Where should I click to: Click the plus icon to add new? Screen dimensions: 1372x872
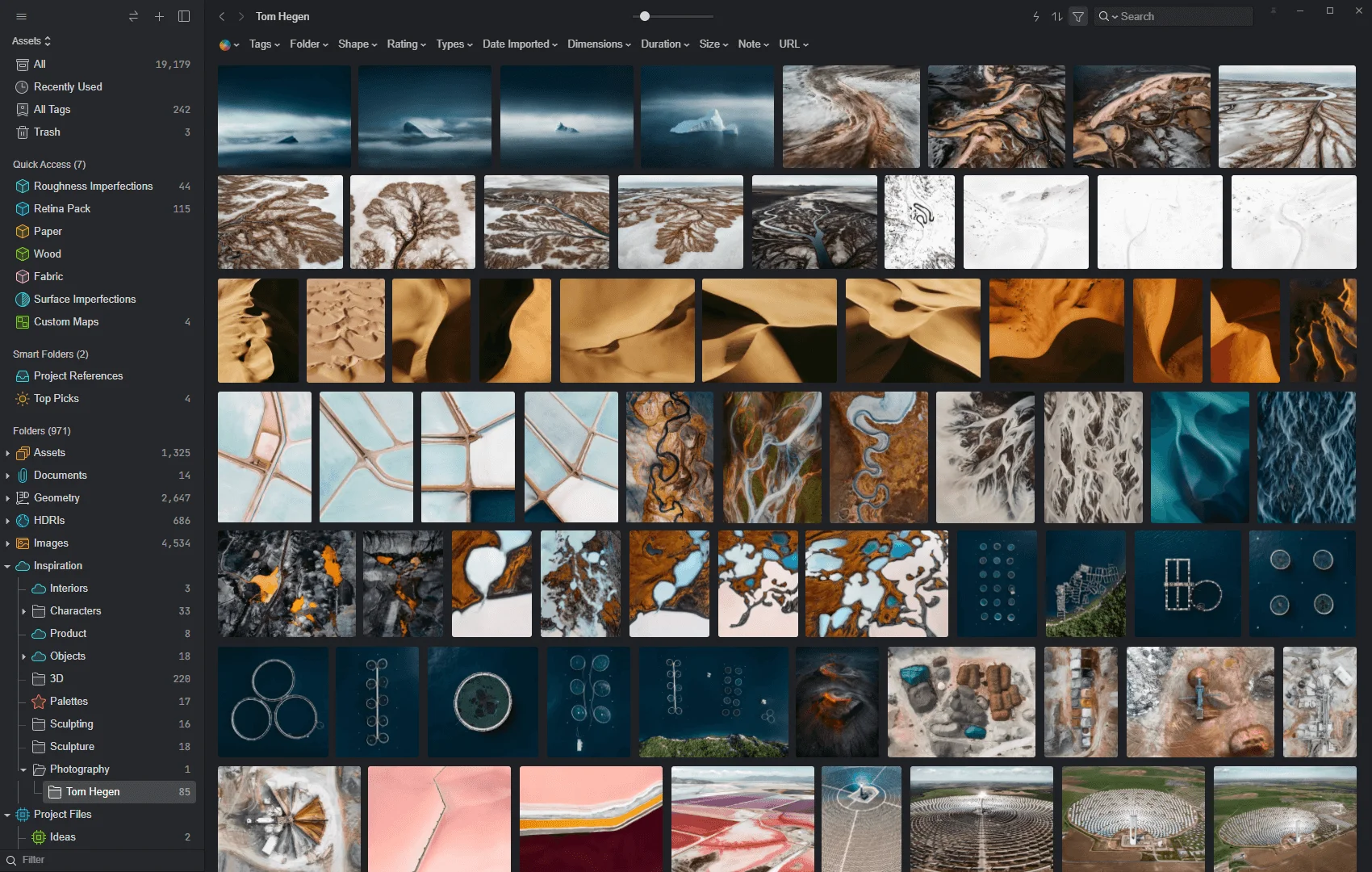click(x=159, y=16)
